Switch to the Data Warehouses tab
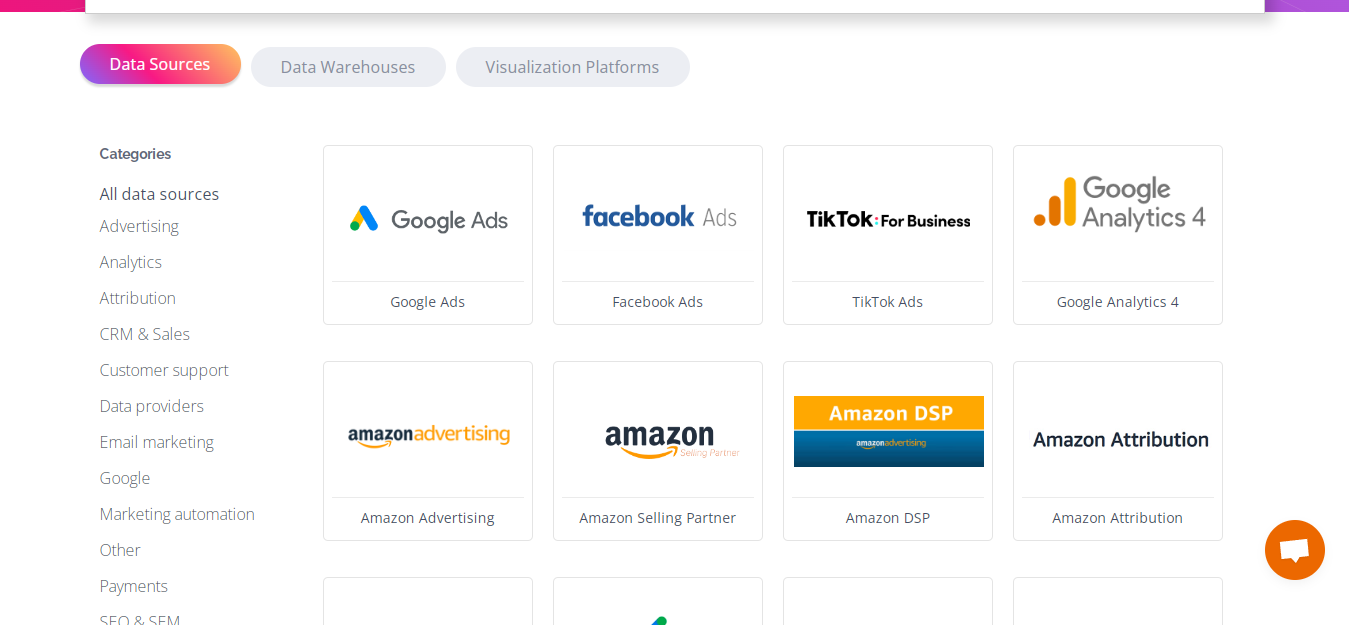This screenshot has width=1349, height=625. pos(348,67)
